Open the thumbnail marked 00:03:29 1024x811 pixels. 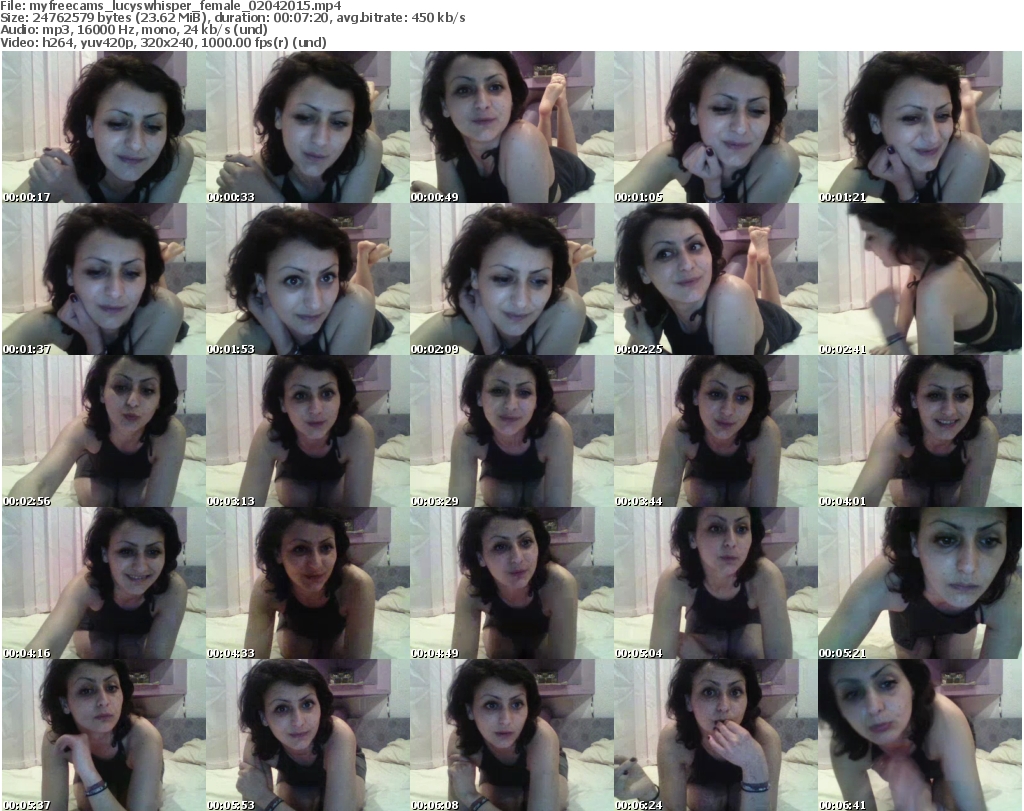click(511, 432)
